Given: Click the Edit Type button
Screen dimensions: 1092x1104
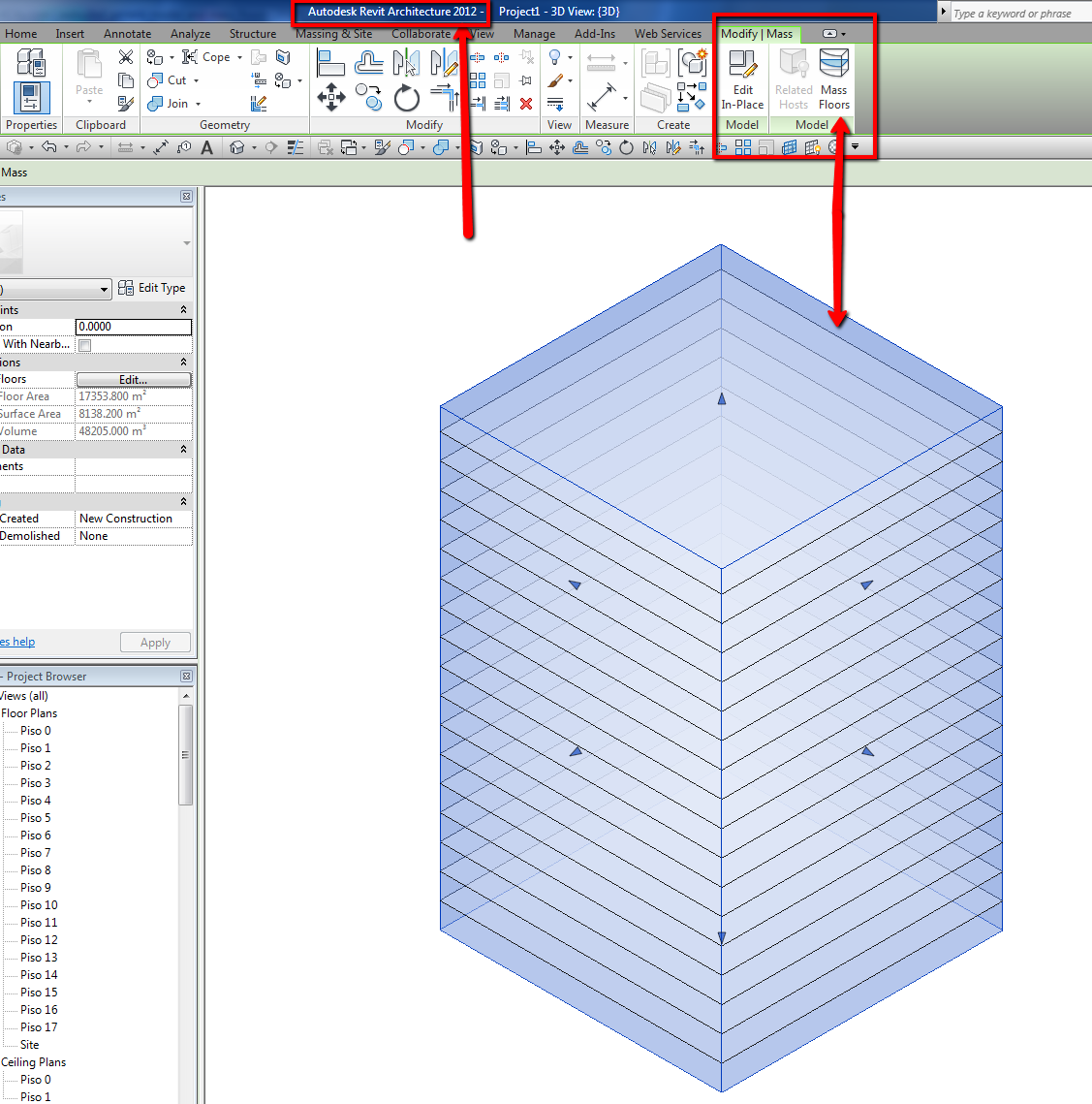Looking at the screenshot, I should tap(152, 288).
